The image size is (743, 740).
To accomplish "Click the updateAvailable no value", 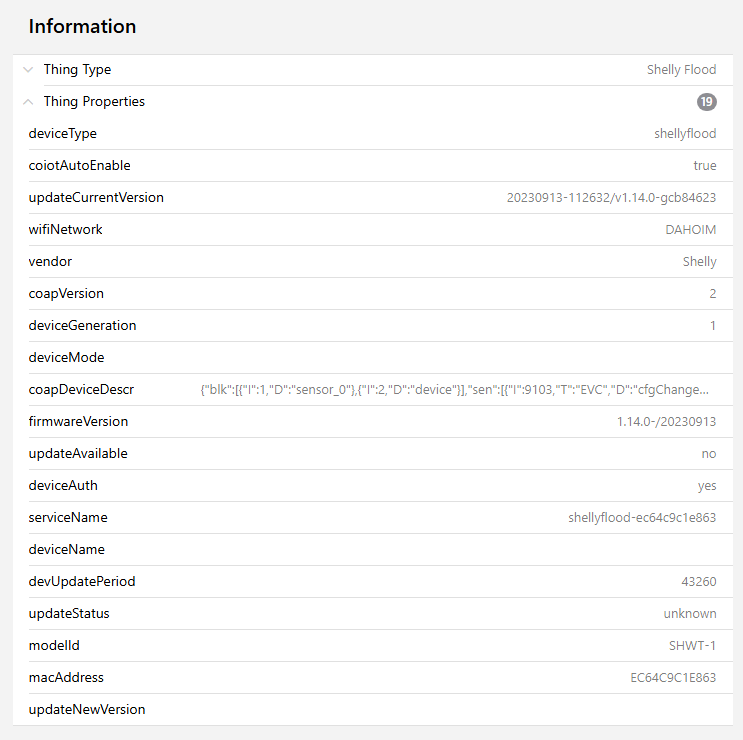I will click(x=708, y=454).
